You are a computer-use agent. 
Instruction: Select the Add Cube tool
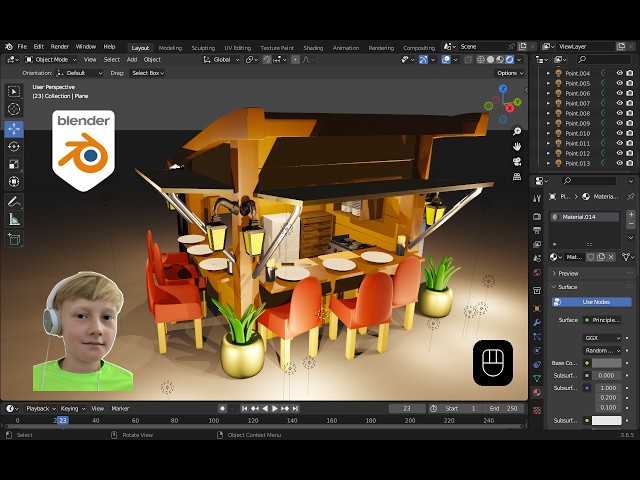[14, 239]
